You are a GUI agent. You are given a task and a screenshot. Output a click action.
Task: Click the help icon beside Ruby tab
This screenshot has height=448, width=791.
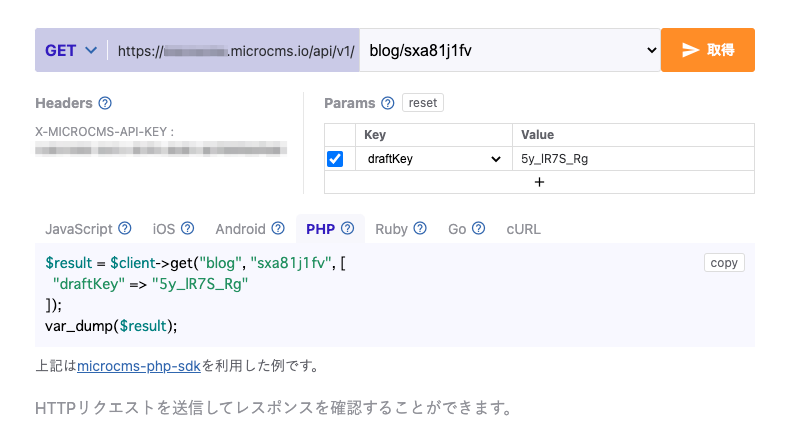click(420, 229)
